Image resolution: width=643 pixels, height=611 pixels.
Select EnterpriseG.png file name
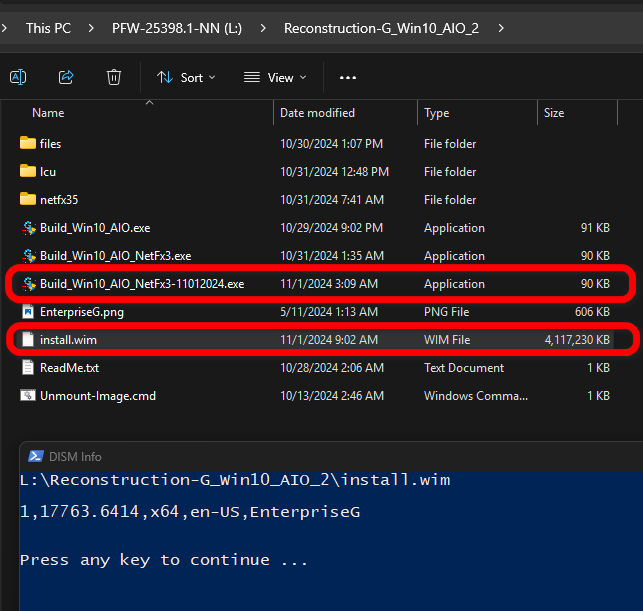pyautogui.click(x=82, y=312)
